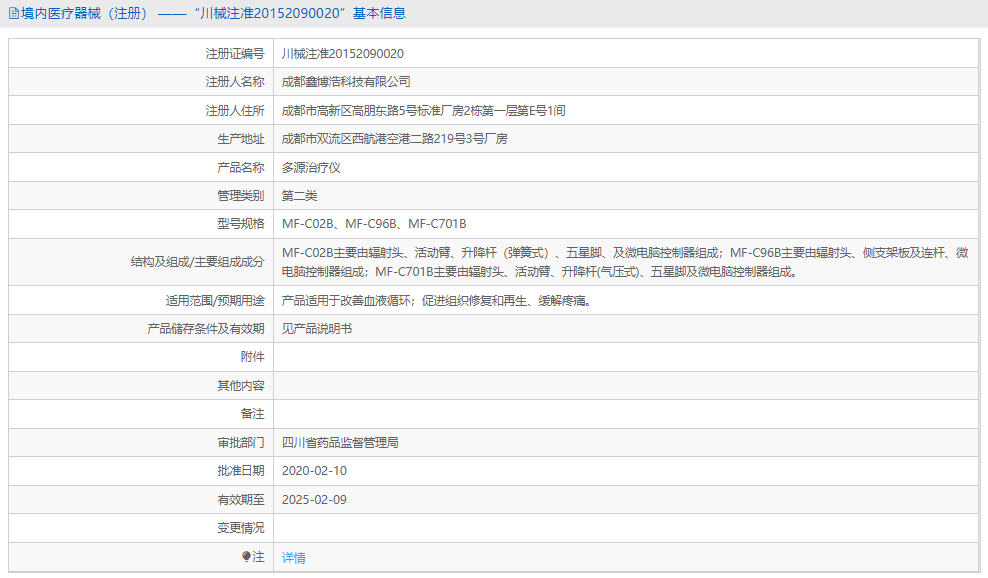Click the 注册证编号 label
The image size is (988, 578).
(x=235, y=54)
